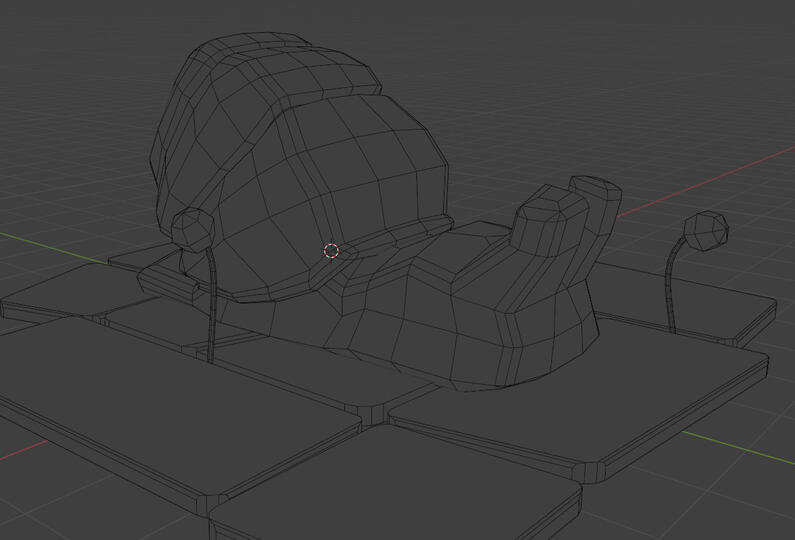
Task: Click the right antenna sphere tip
Action: 710,230
